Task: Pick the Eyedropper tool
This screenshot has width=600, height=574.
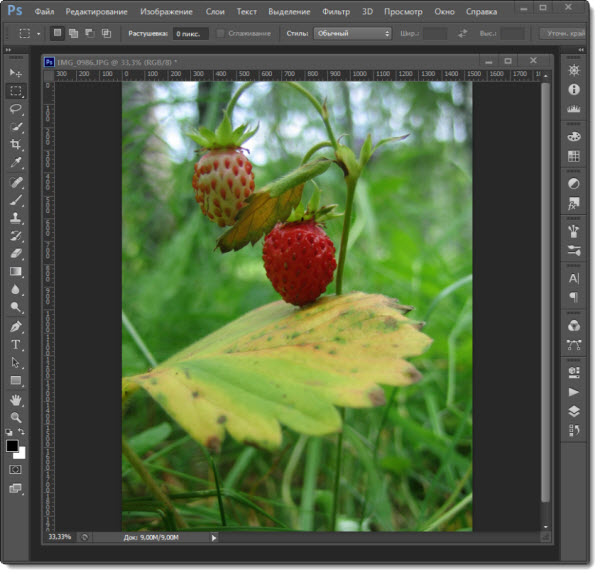Action: pyautogui.click(x=16, y=162)
